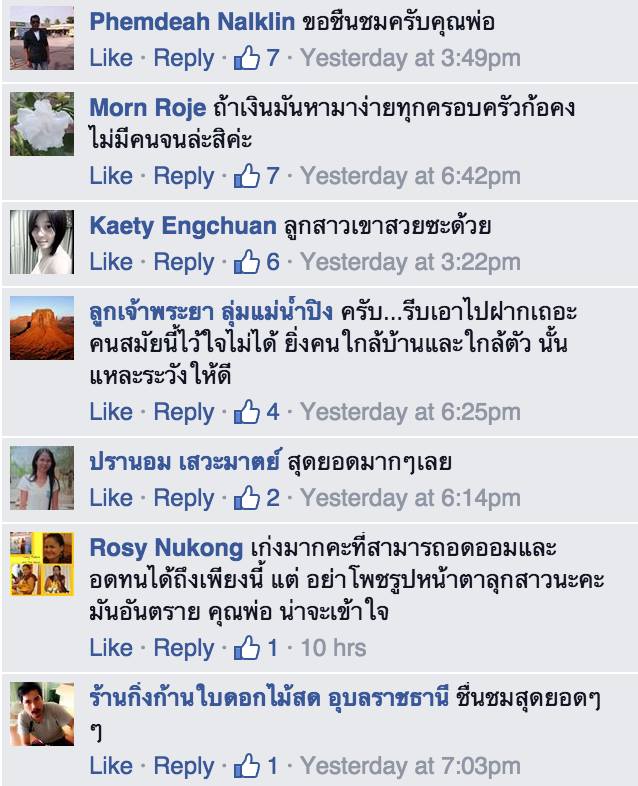Click thumbs-up icon on the 6:14pm comment
The image size is (638, 786).
tap(247, 498)
